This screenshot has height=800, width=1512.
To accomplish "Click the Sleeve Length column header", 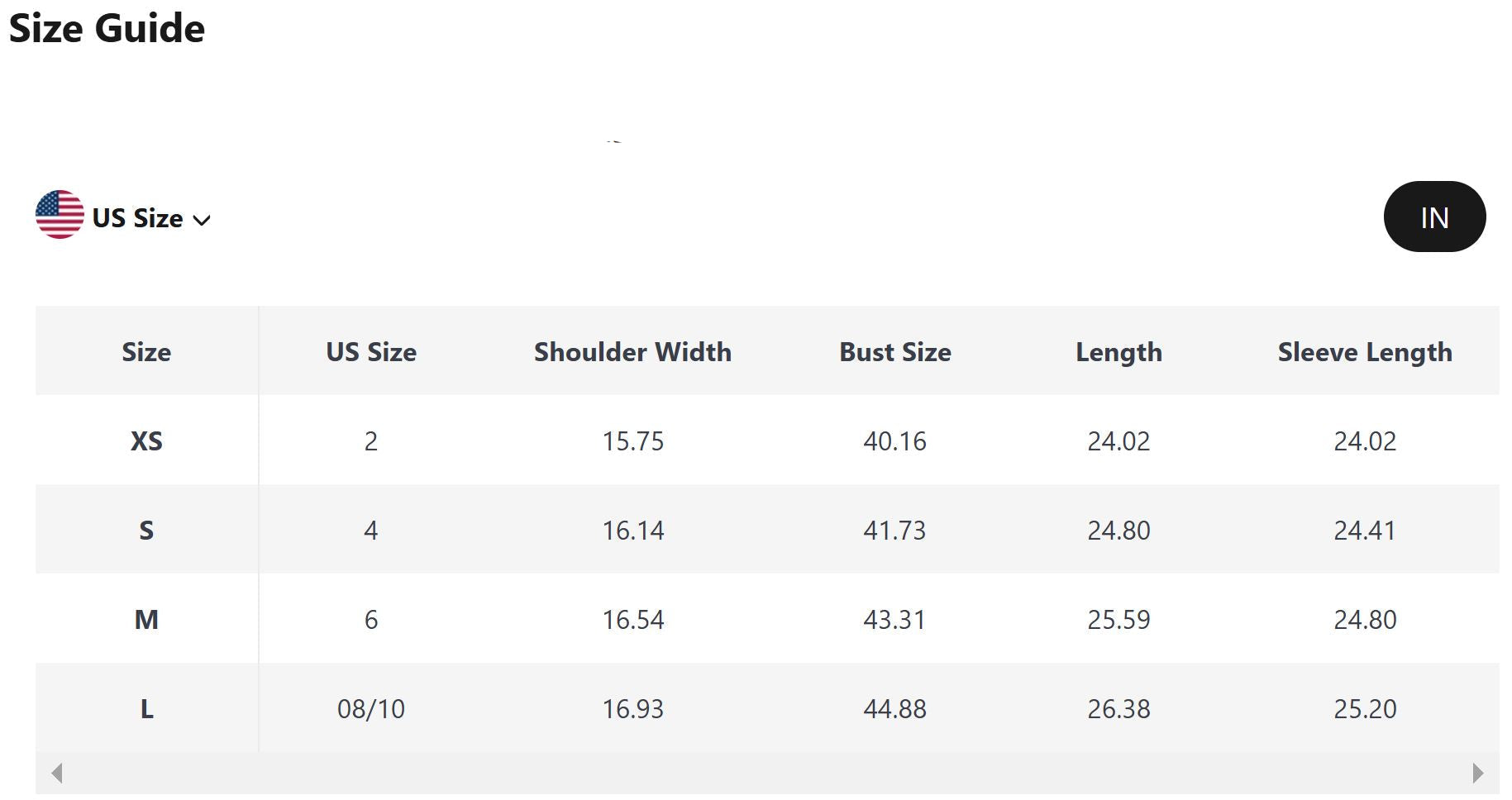I will [x=1364, y=352].
